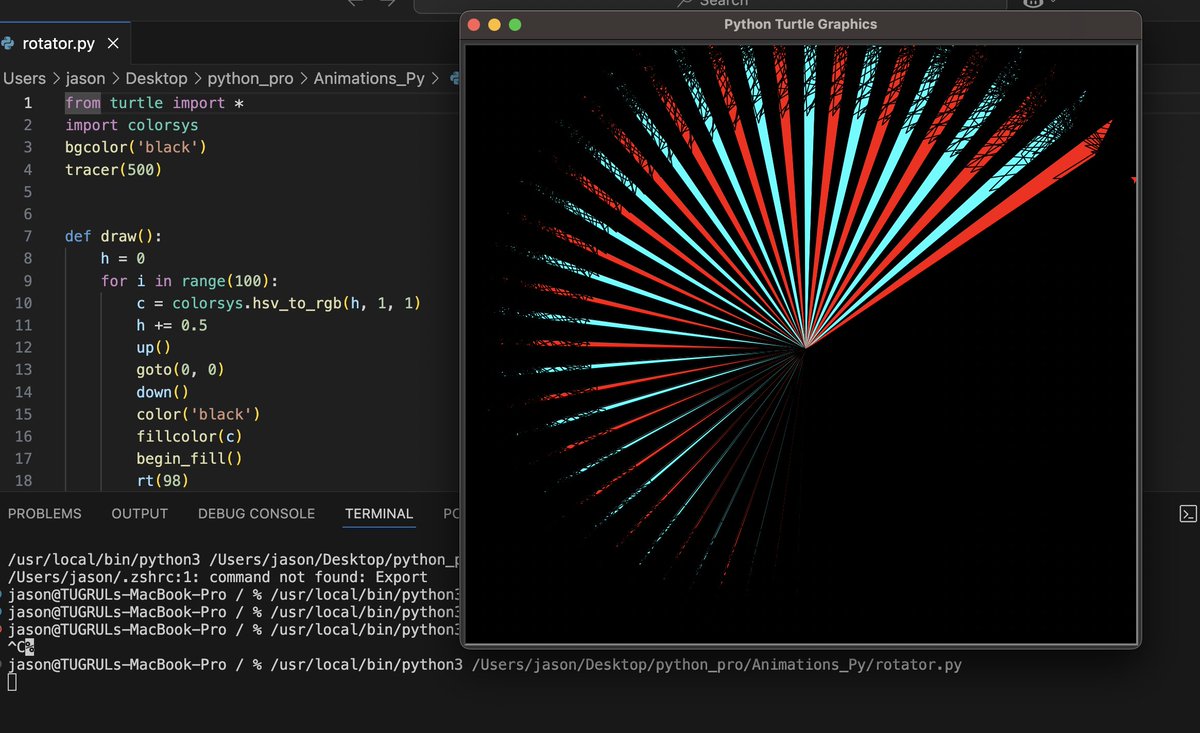This screenshot has width=1200, height=733.
Task: Open the Animations_Py breadcrumb segment
Action: coord(369,78)
